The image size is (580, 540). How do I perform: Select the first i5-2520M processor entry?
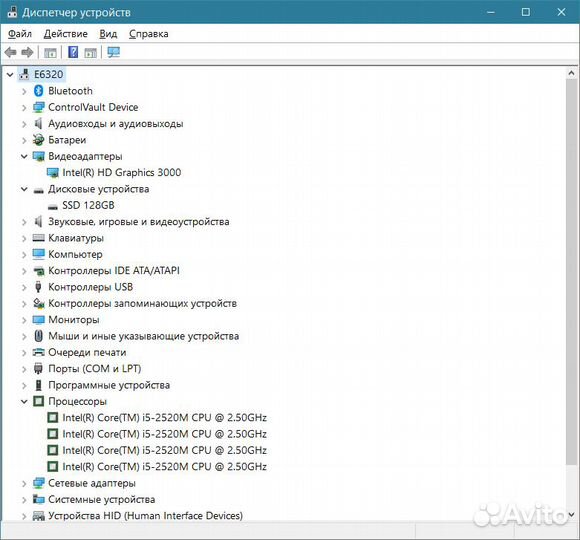click(164, 418)
